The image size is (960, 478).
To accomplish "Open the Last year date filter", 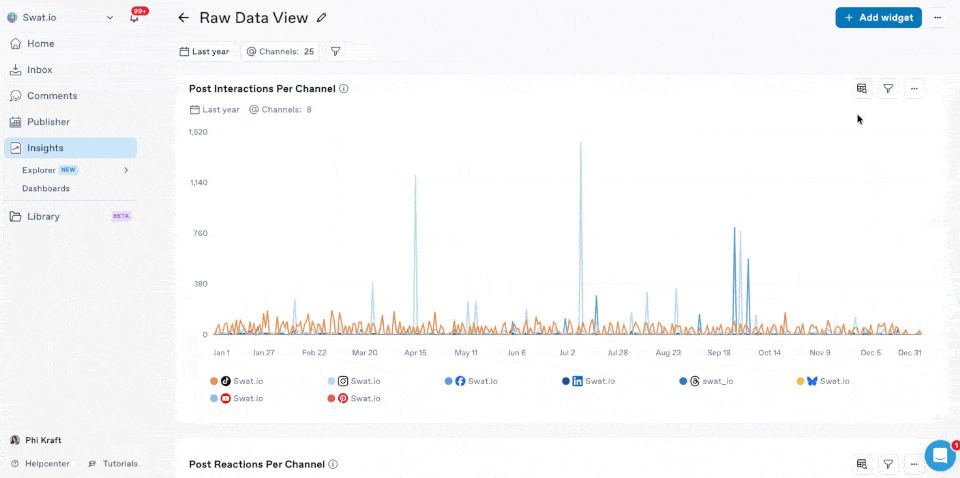I will click(204, 52).
